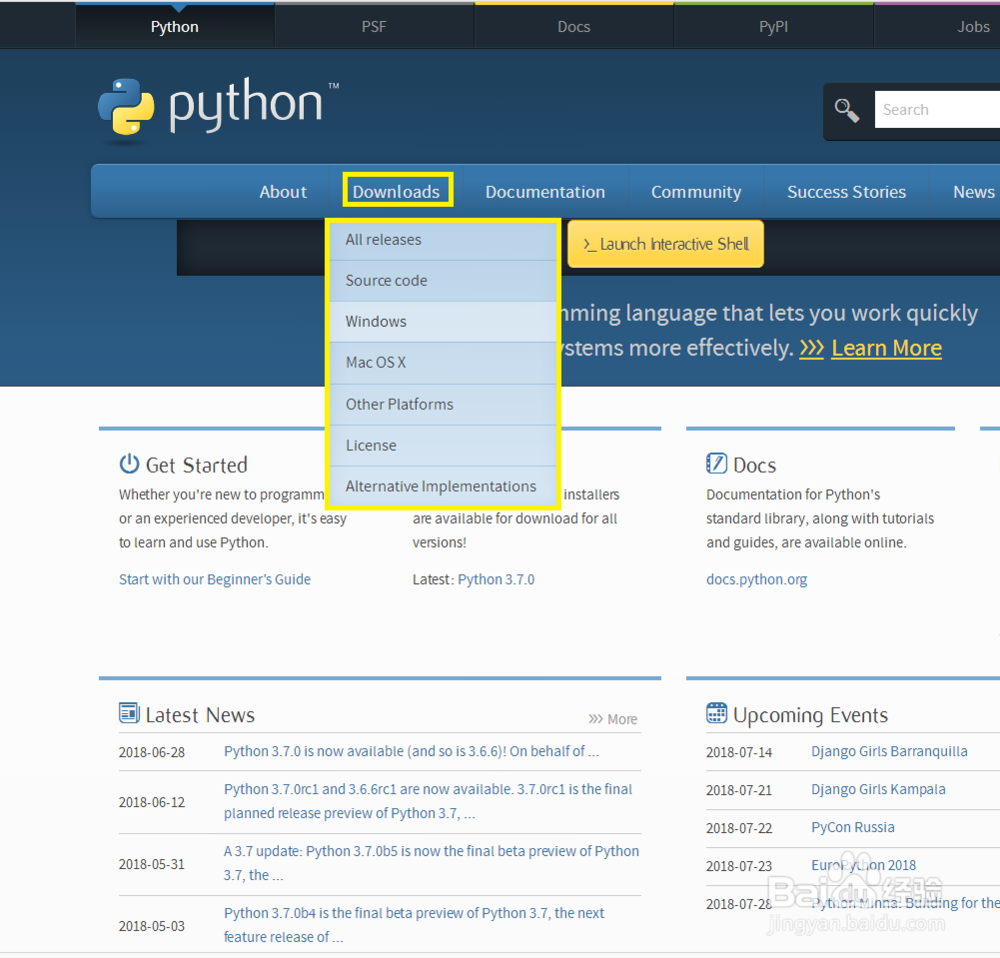
Task: Select Other Platforms from Downloads menu
Action: coord(443,404)
